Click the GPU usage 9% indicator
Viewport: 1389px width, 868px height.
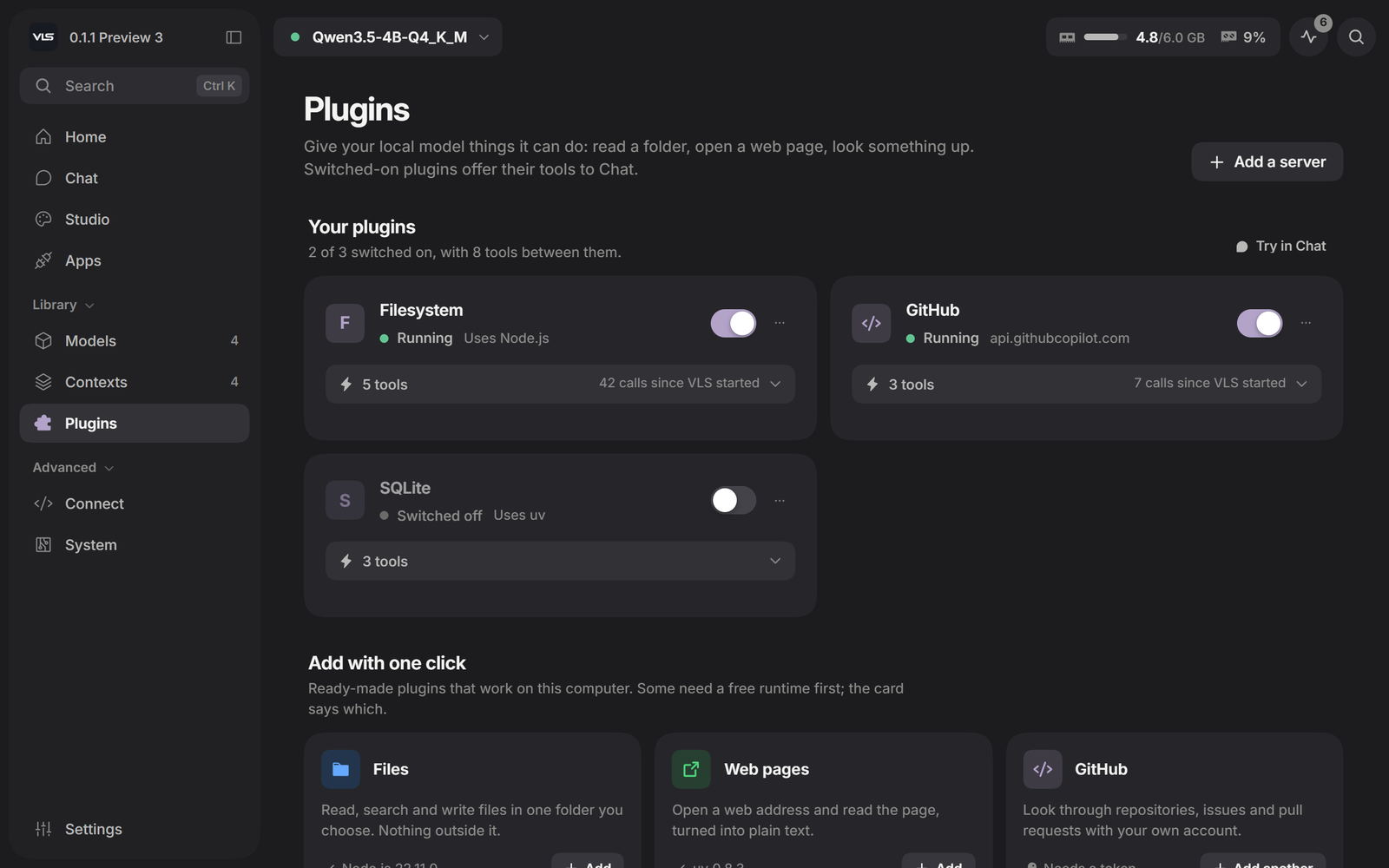(x=1243, y=37)
